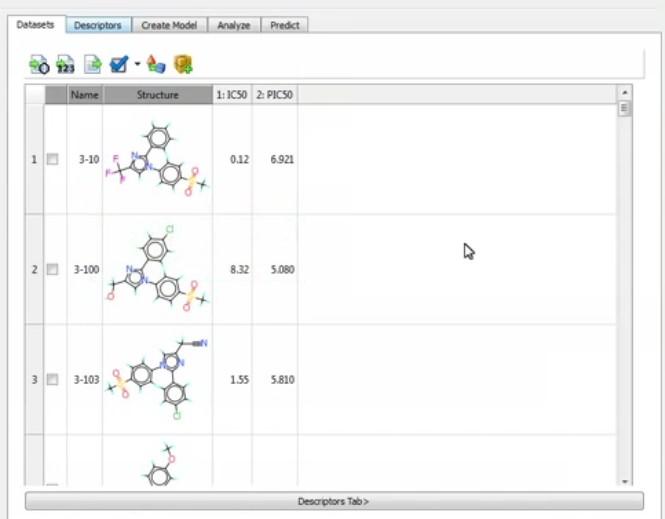665x519 pixels.
Task: Click the export dataset page icon
Action: 92,64
